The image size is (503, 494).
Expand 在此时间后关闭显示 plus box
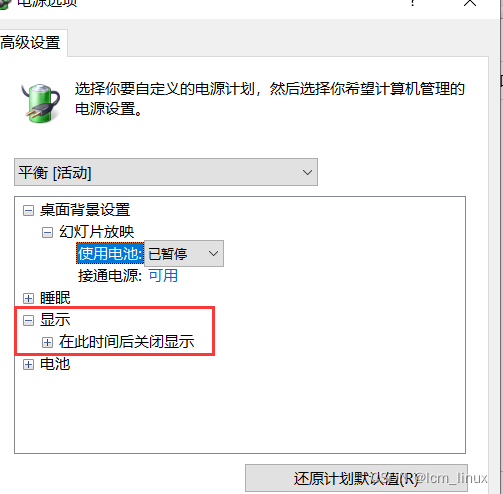click(x=47, y=342)
